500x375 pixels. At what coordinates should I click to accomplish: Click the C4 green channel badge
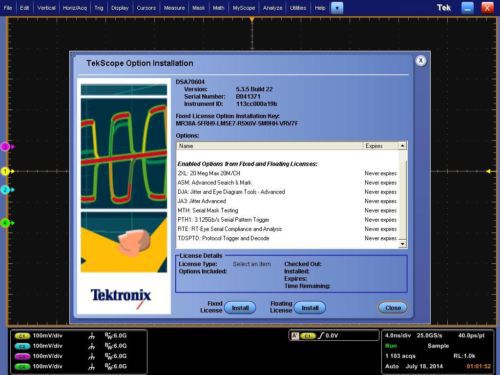coord(22,367)
